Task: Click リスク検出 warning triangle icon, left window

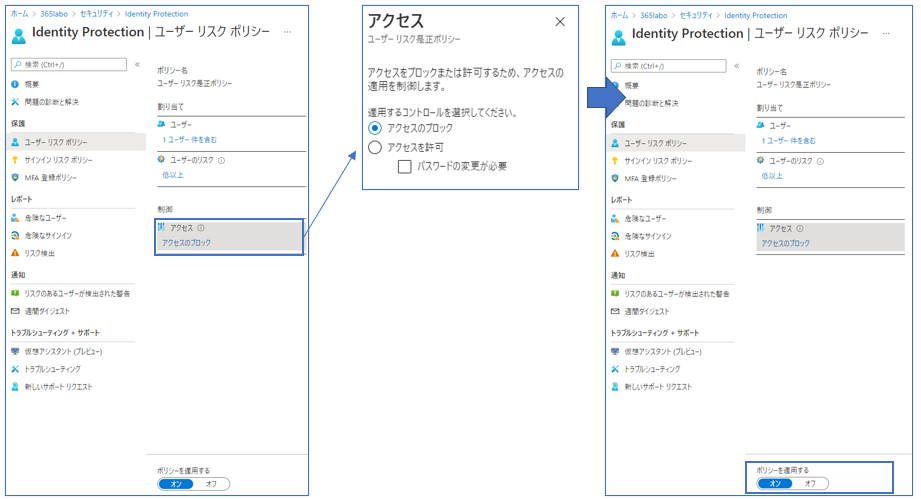Action: pos(15,253)
